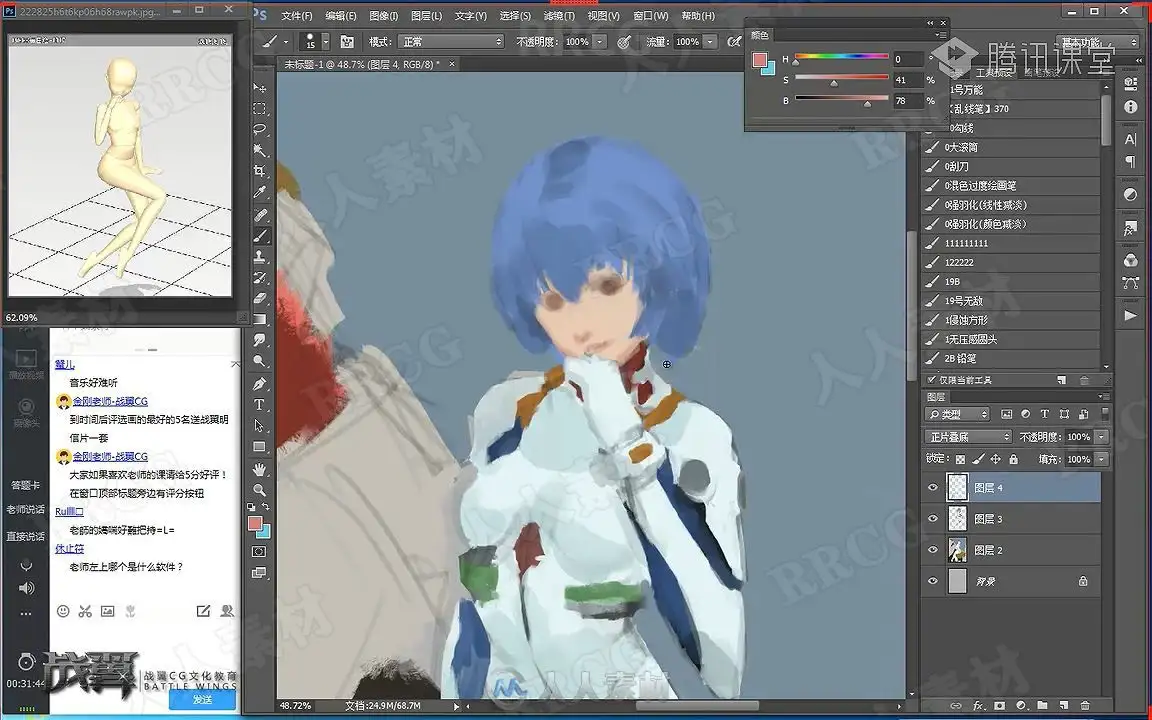The width and height of the screenshot is (1152, 720).
Task: Select the 未标题-1 document tab
Action: [362, 65]
